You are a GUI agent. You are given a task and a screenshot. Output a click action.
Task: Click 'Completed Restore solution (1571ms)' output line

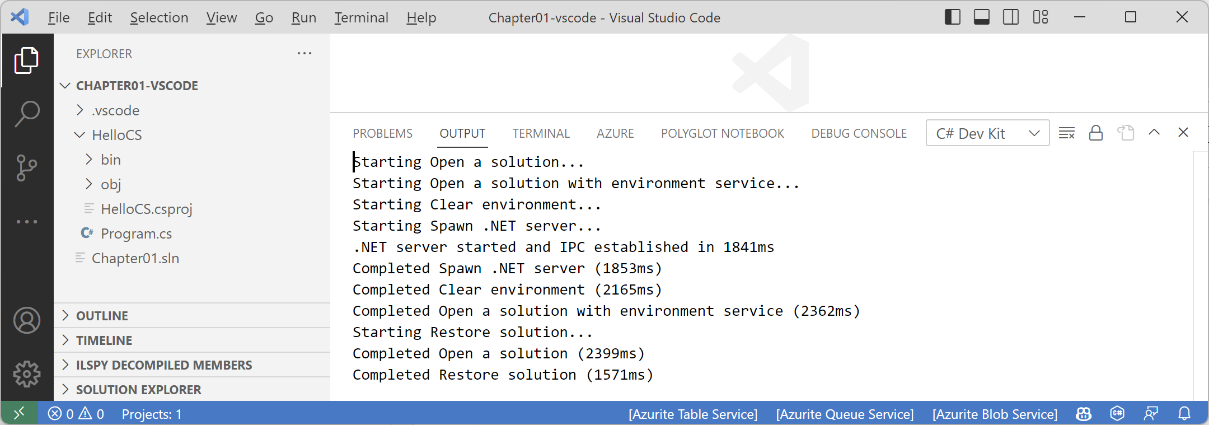click(503, 375)
